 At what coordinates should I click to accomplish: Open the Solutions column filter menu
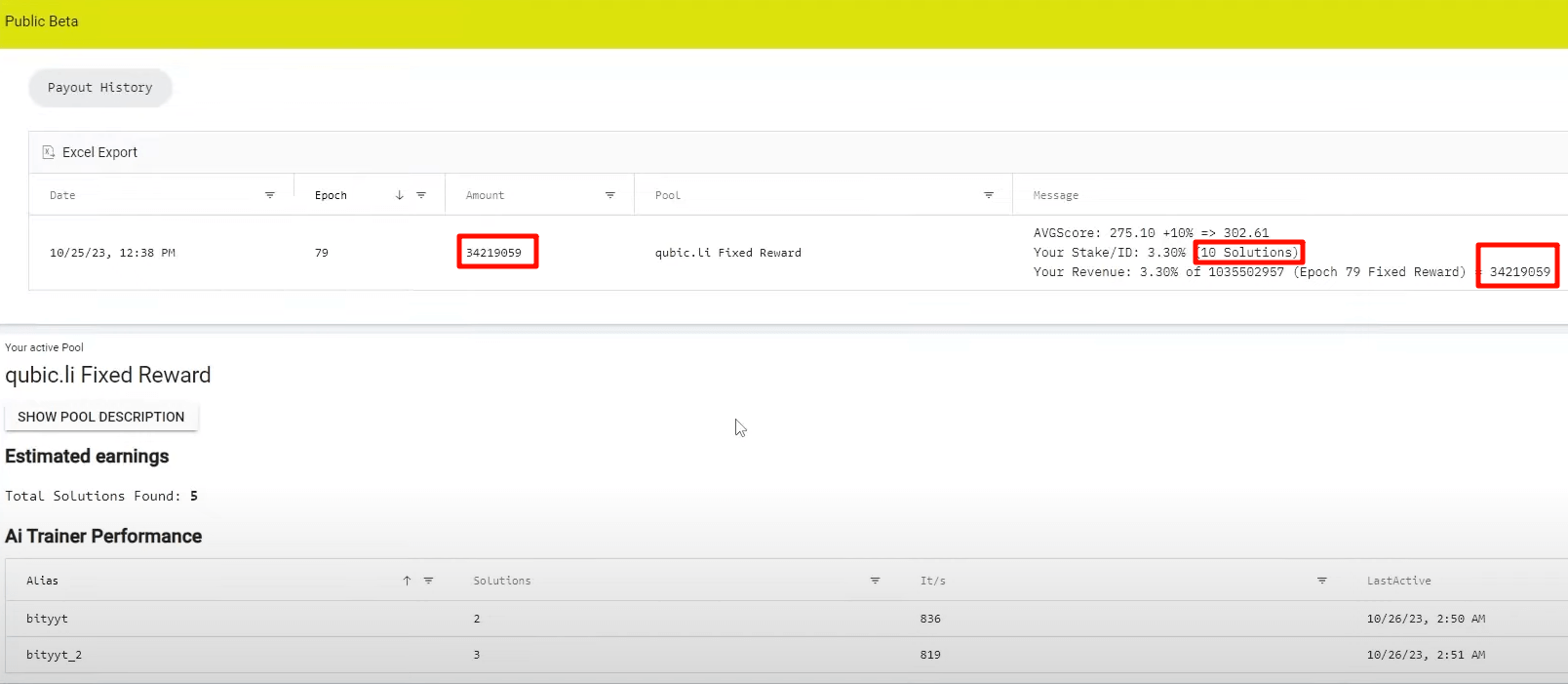pos(875,581)
